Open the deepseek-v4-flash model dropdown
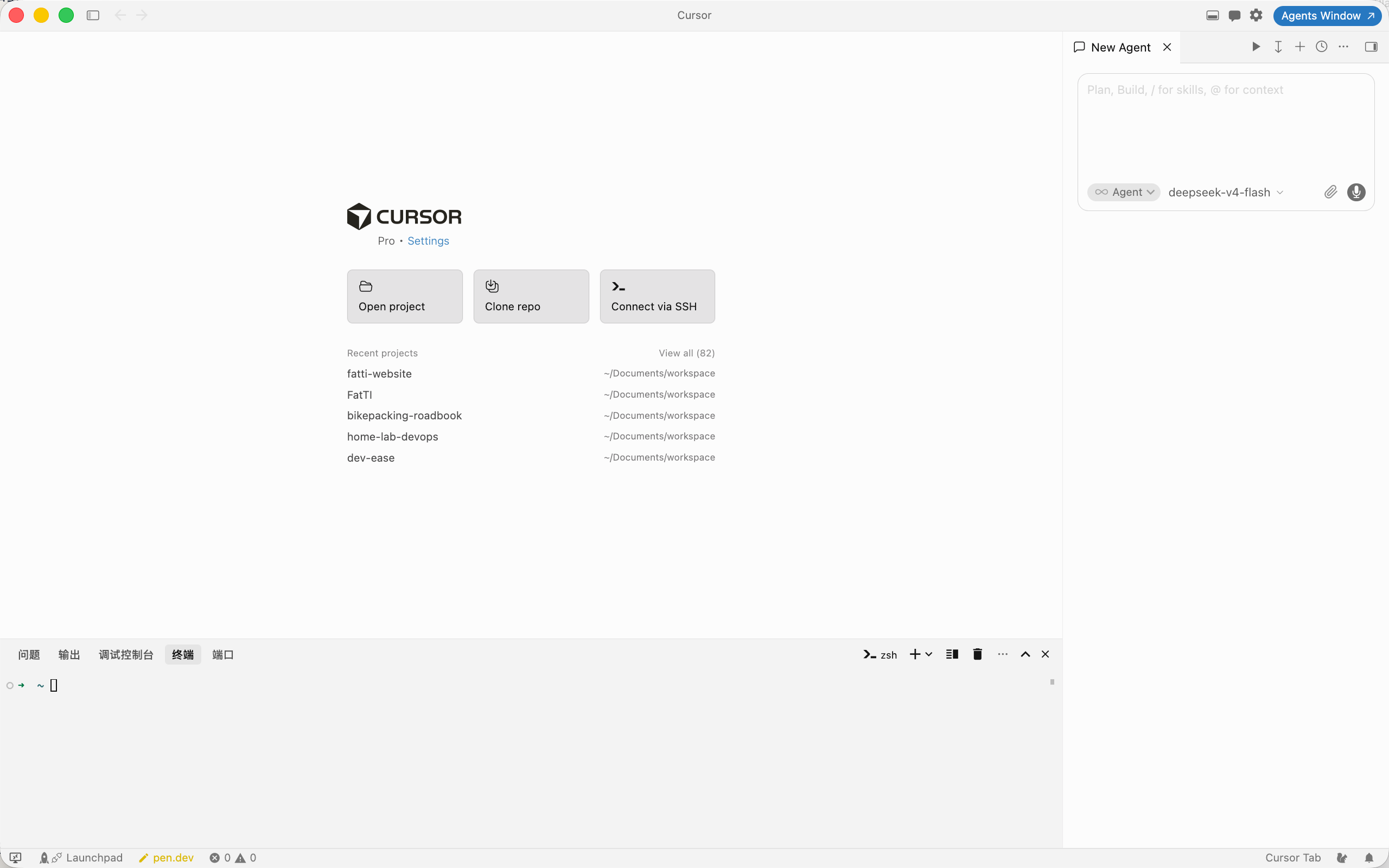This screenshot has width=1389, height=868. click(1226, 192)
